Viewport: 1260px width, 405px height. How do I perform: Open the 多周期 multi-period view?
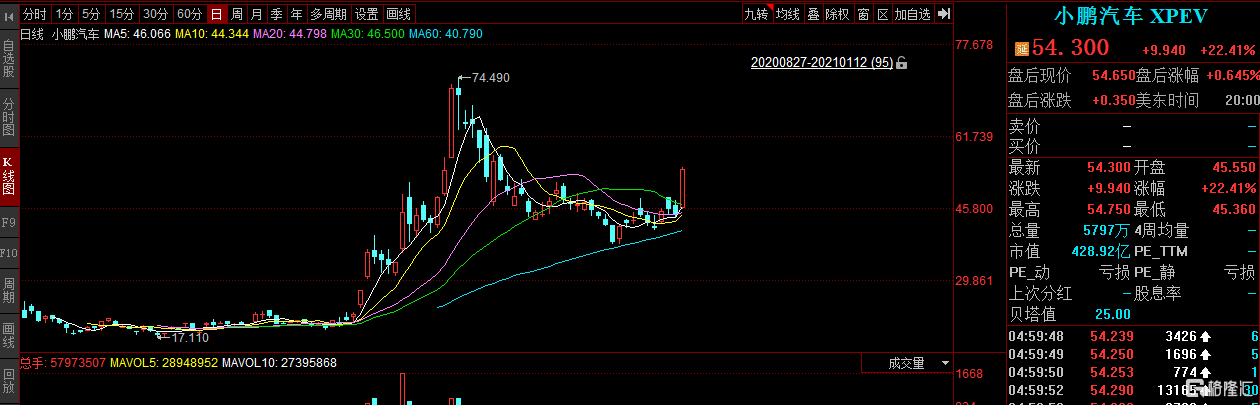pyautogui.click(x=328, y=14)
